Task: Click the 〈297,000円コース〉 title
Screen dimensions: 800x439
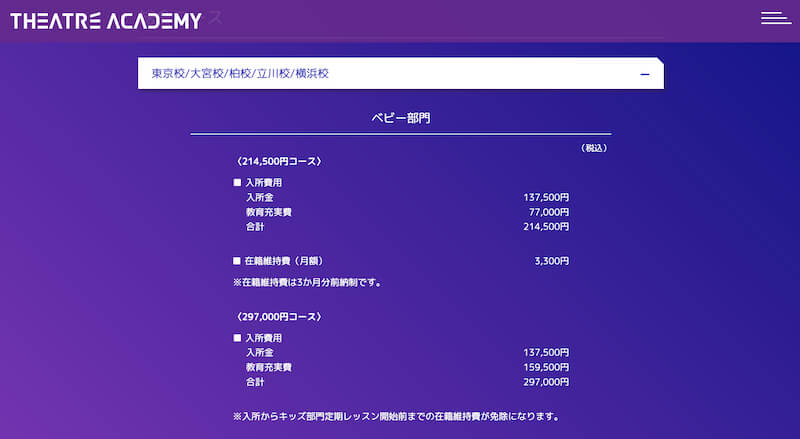Action: pyautogui.click(x=279, y=317)
